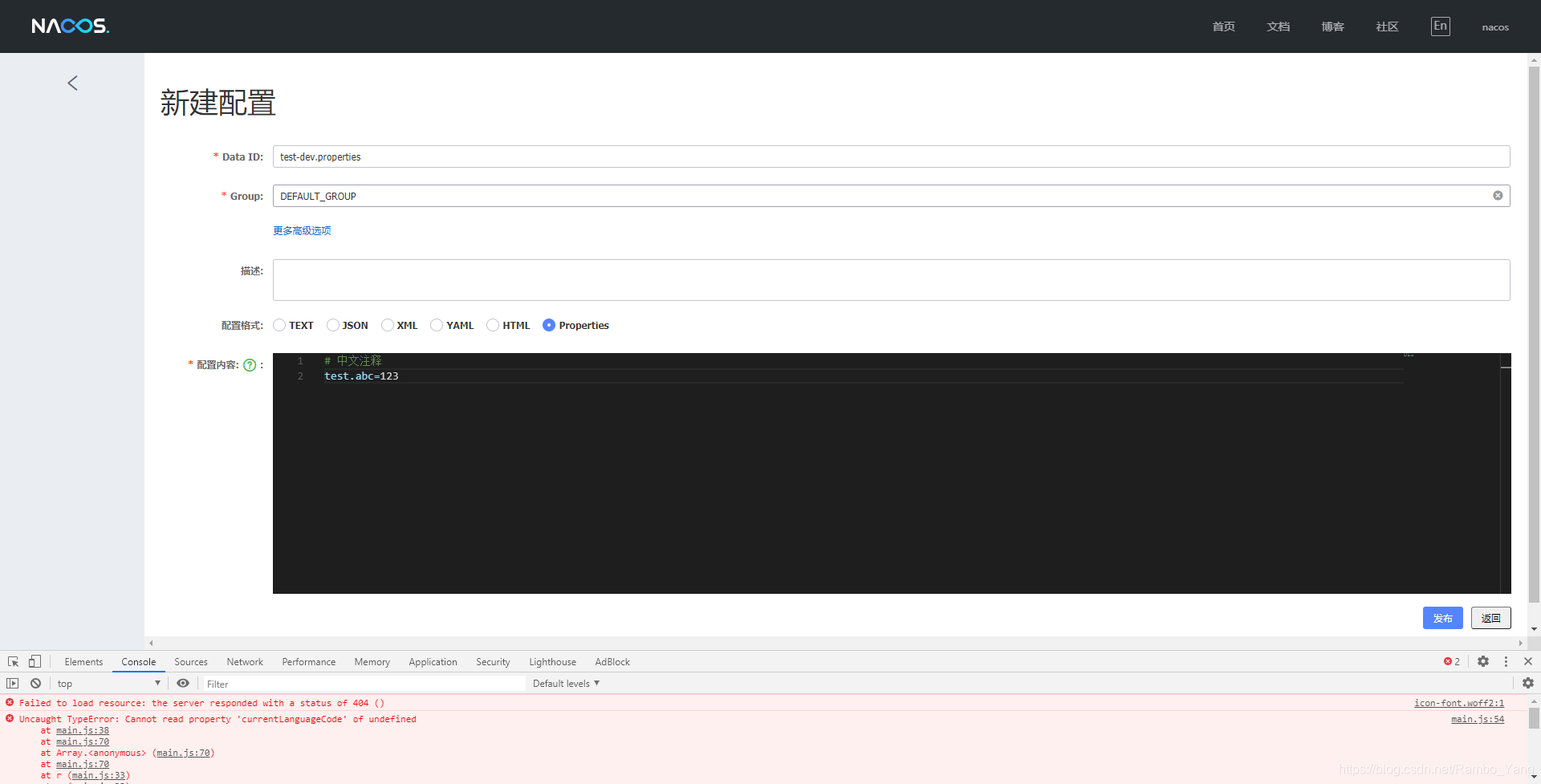Click the help icon beside 配置内容
Viewport: 1541px width, 784px height.
pos(250,365)
